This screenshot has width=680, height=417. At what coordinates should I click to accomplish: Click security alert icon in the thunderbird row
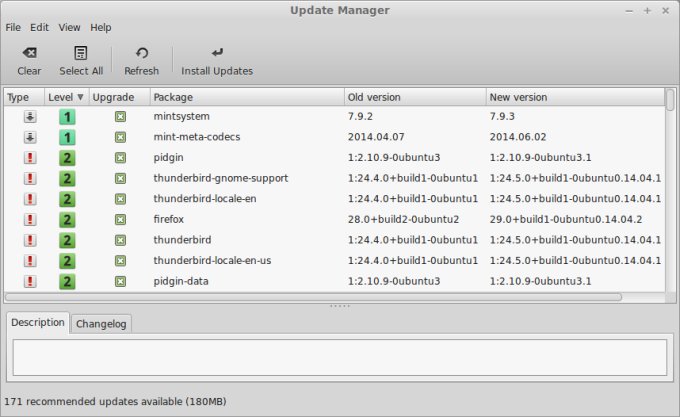[x=30, y=240]
